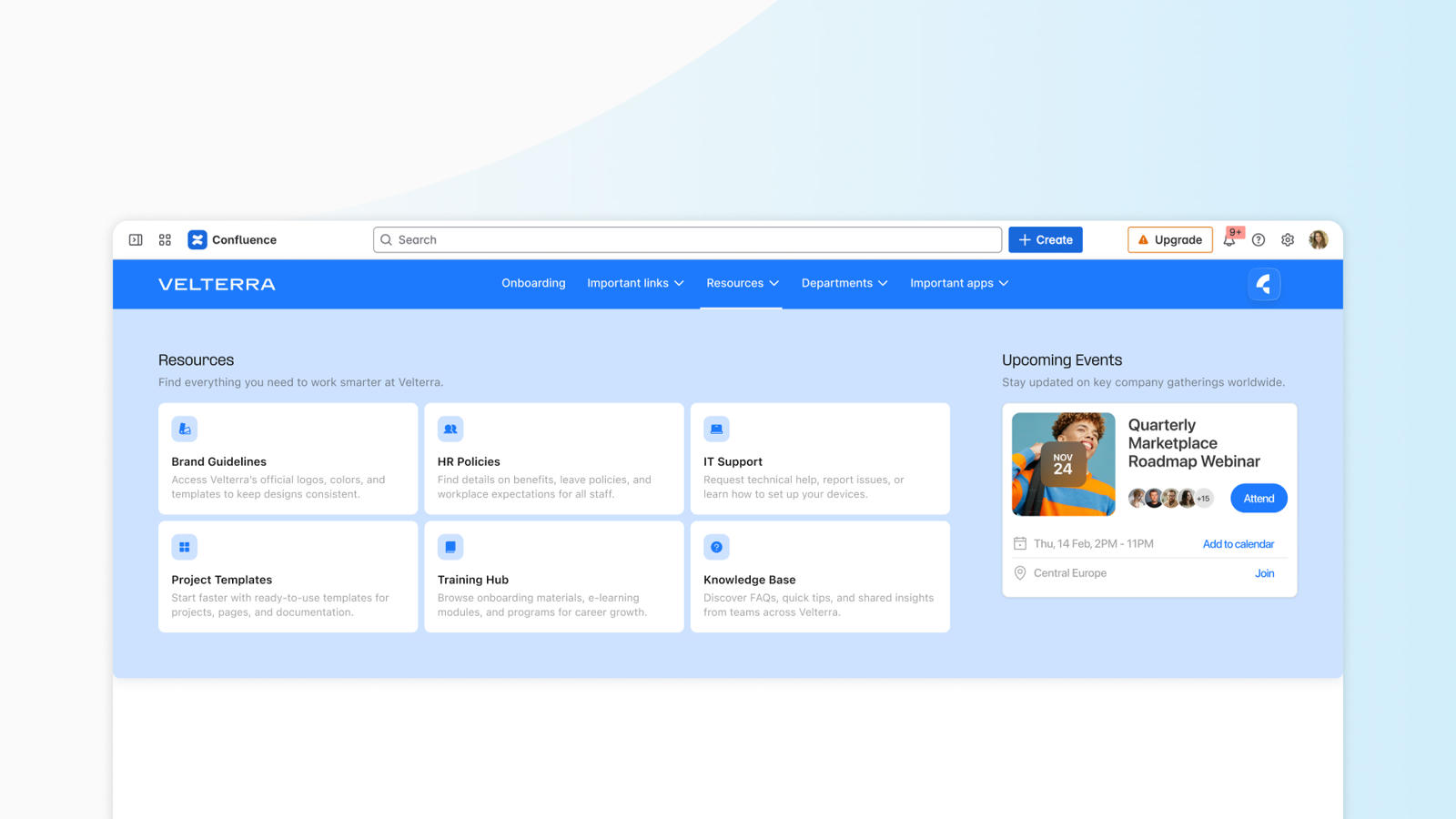Click the Training Hub book icon
Screen dimensions: 1456x819
[450, 547]
